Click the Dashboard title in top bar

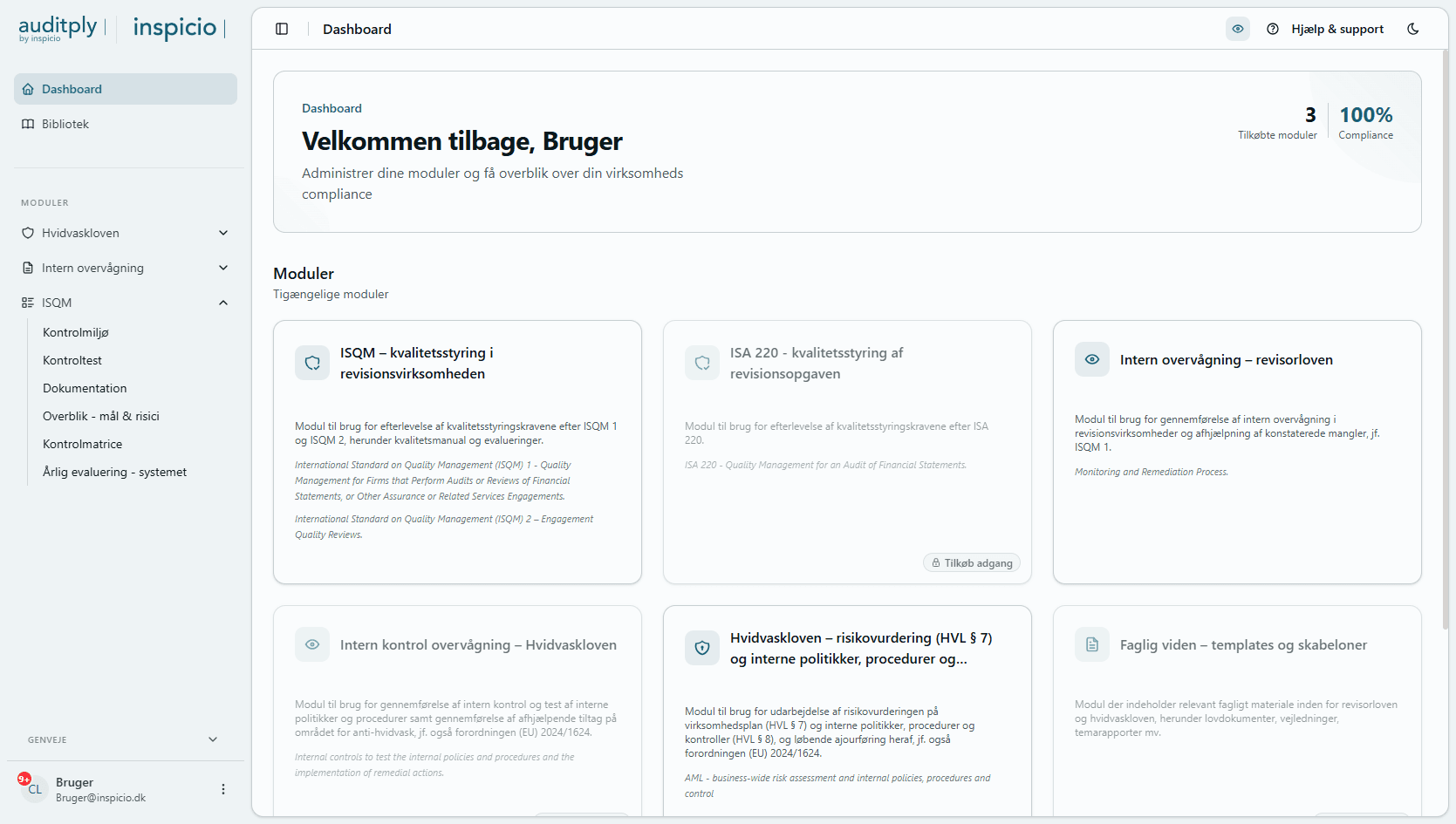coord(357,29)
